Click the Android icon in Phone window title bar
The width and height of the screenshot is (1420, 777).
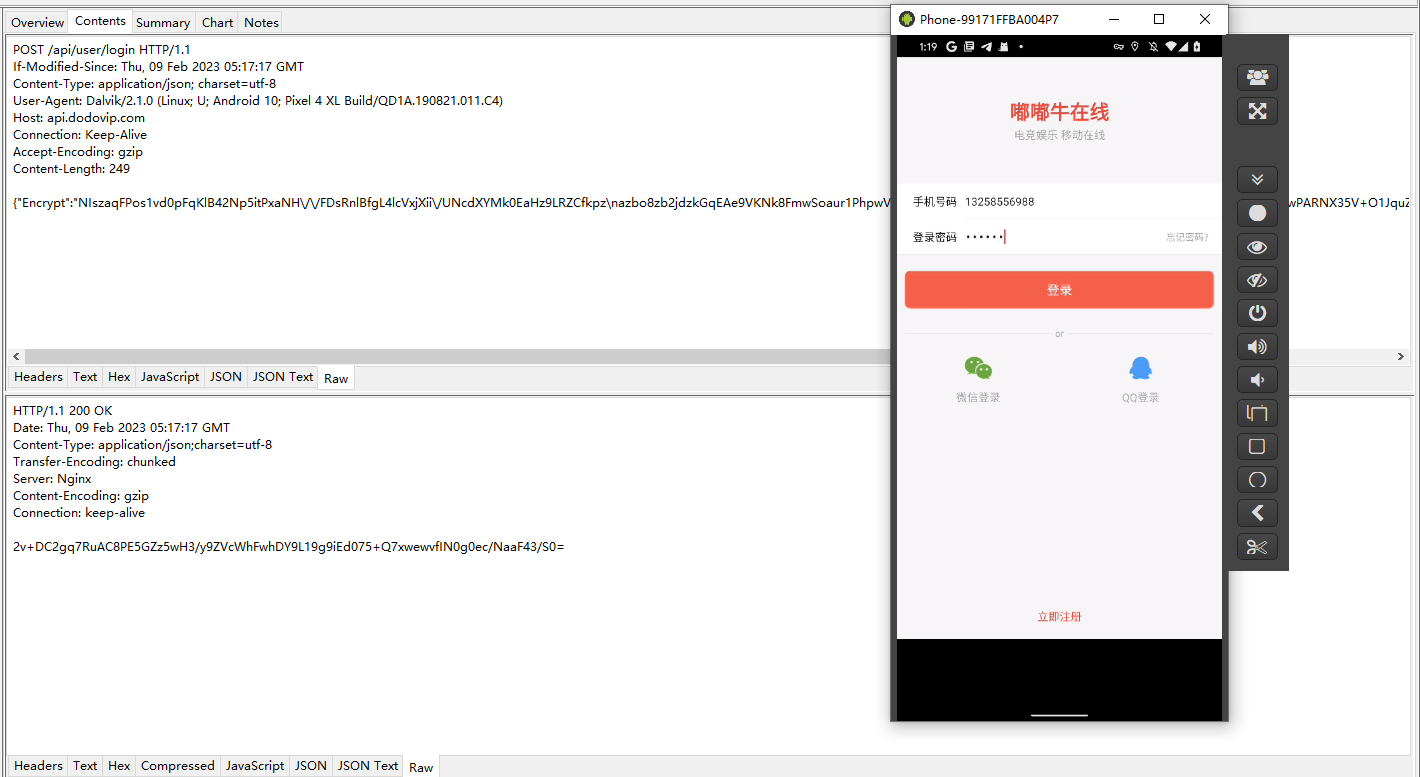(x=907, y=19)
